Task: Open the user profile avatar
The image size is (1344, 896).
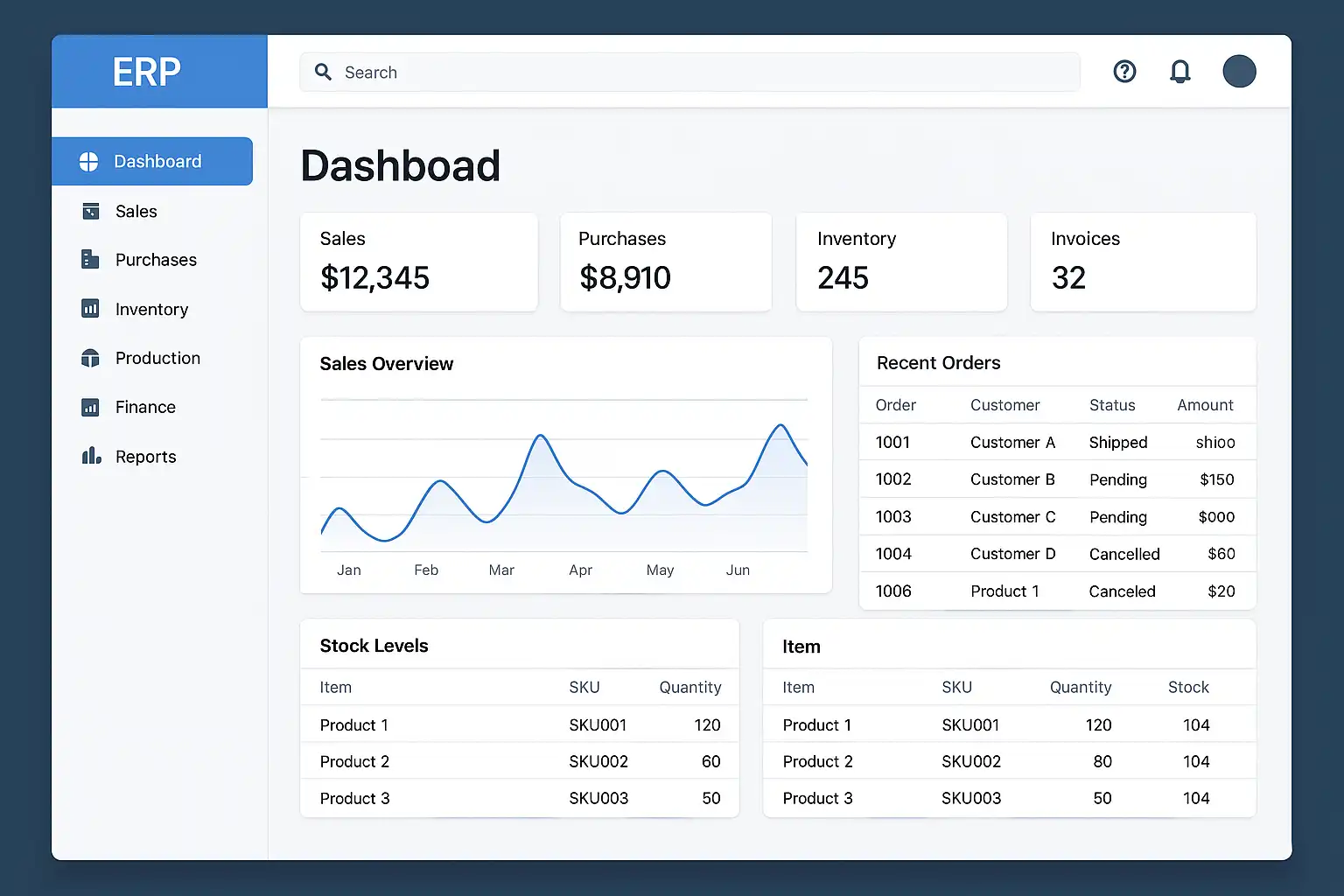Action: [1239, 72]
